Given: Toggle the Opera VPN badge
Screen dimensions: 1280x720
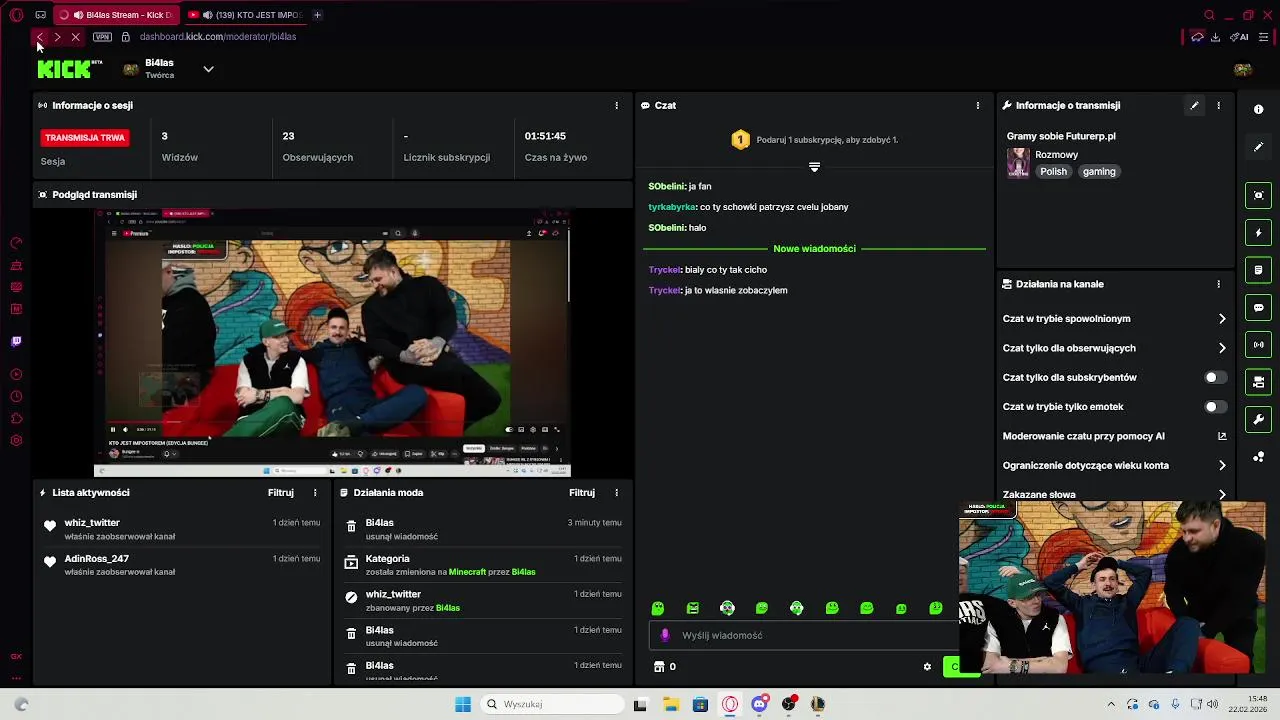Looking at the screenshot, I should [102, 37].
